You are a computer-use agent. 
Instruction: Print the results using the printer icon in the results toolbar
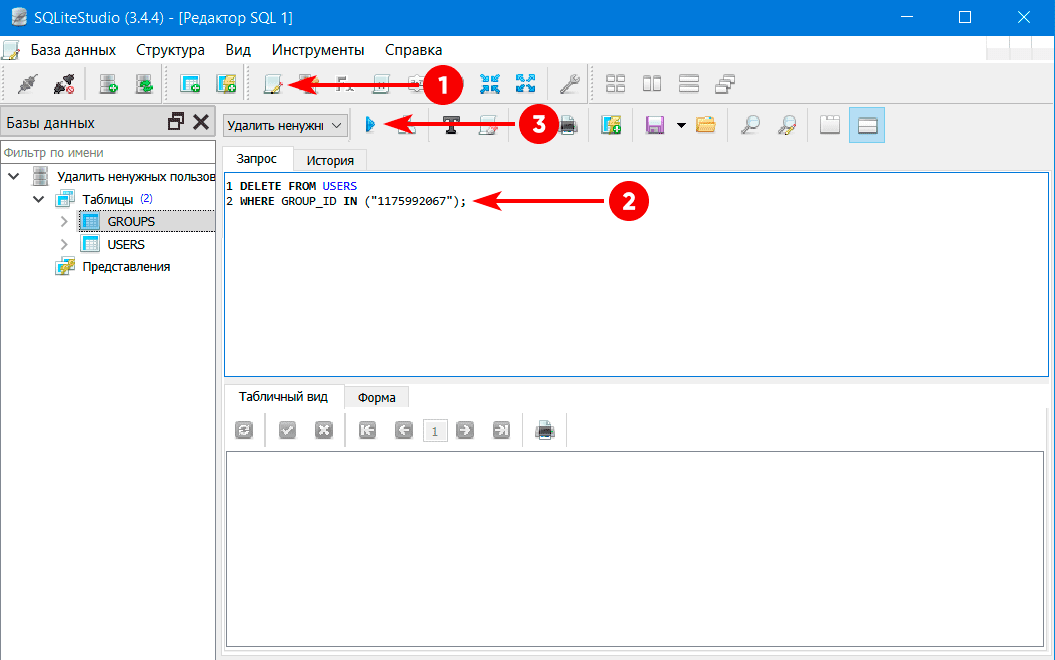coord(544,430)
